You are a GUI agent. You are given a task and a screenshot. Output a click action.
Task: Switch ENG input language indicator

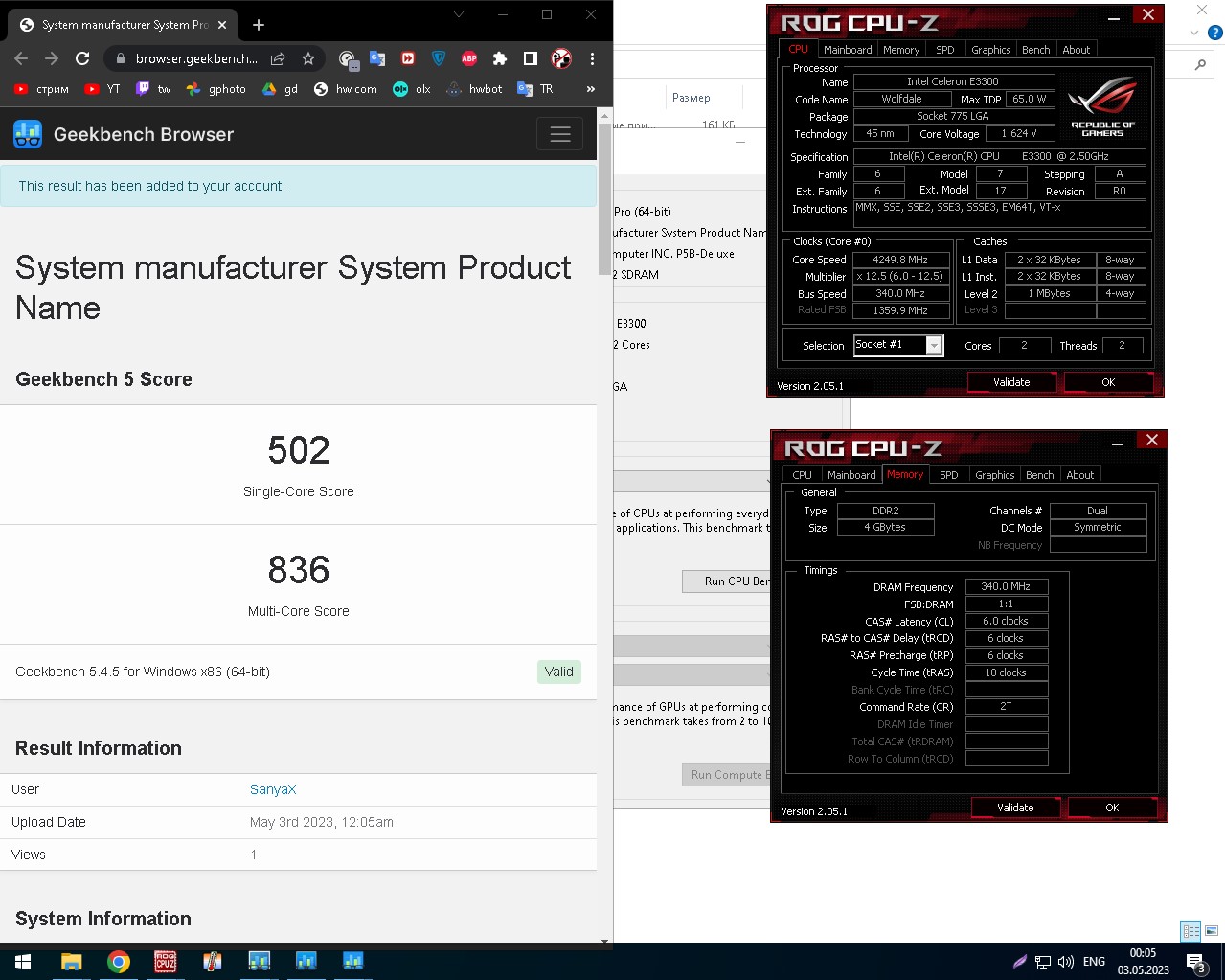pyautogui.click(x=1094, y=962)
